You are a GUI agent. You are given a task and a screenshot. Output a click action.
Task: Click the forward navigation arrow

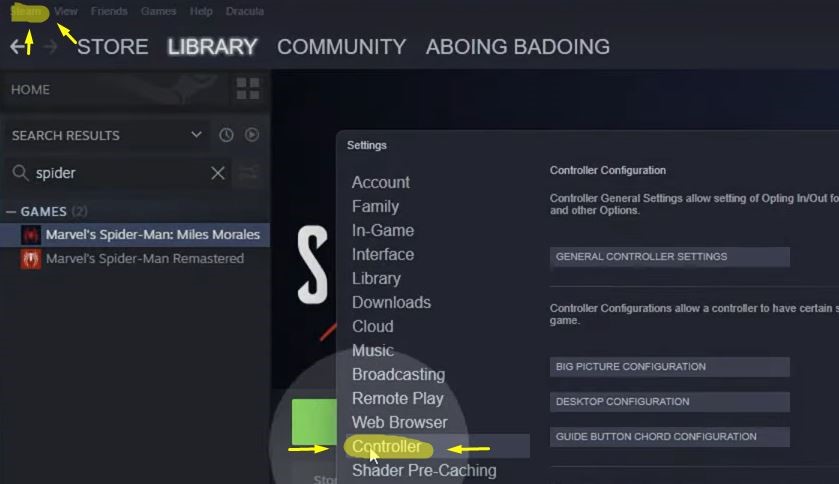point(50,47)
